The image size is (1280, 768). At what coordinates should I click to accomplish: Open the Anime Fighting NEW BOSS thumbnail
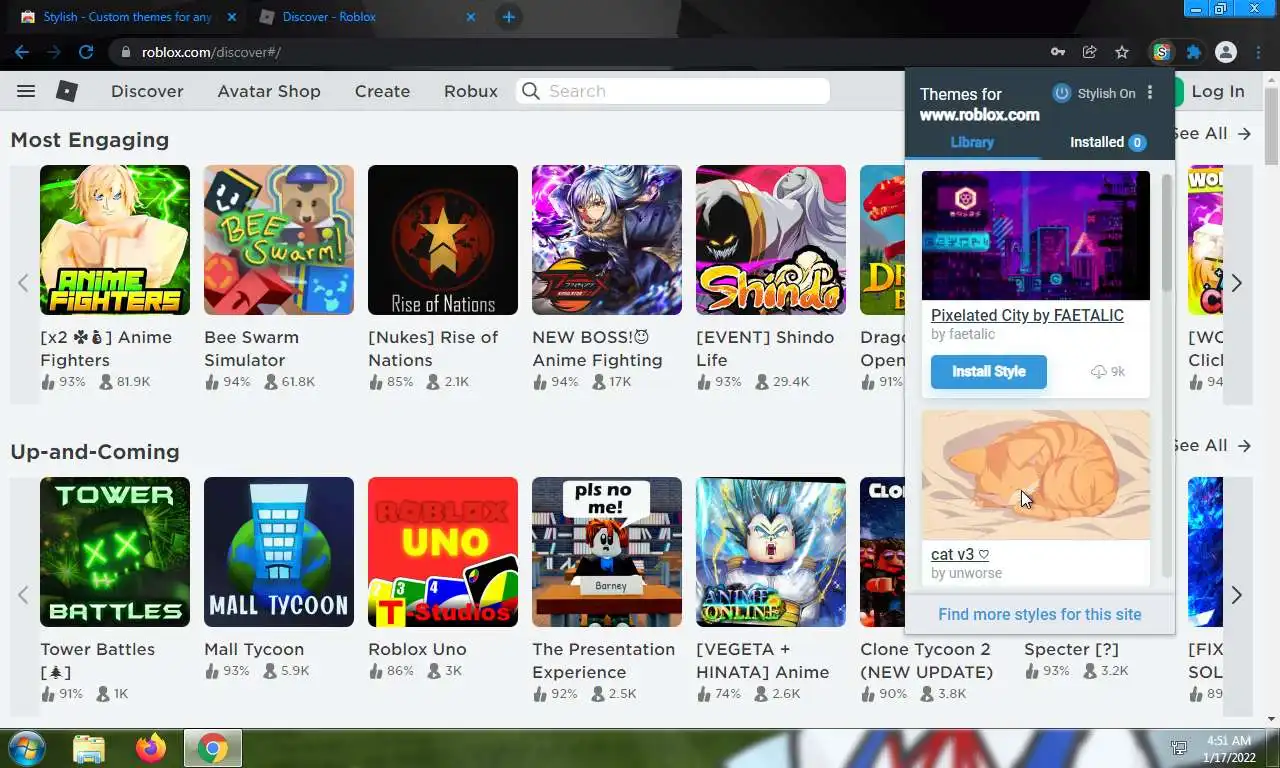coord(607,240)
